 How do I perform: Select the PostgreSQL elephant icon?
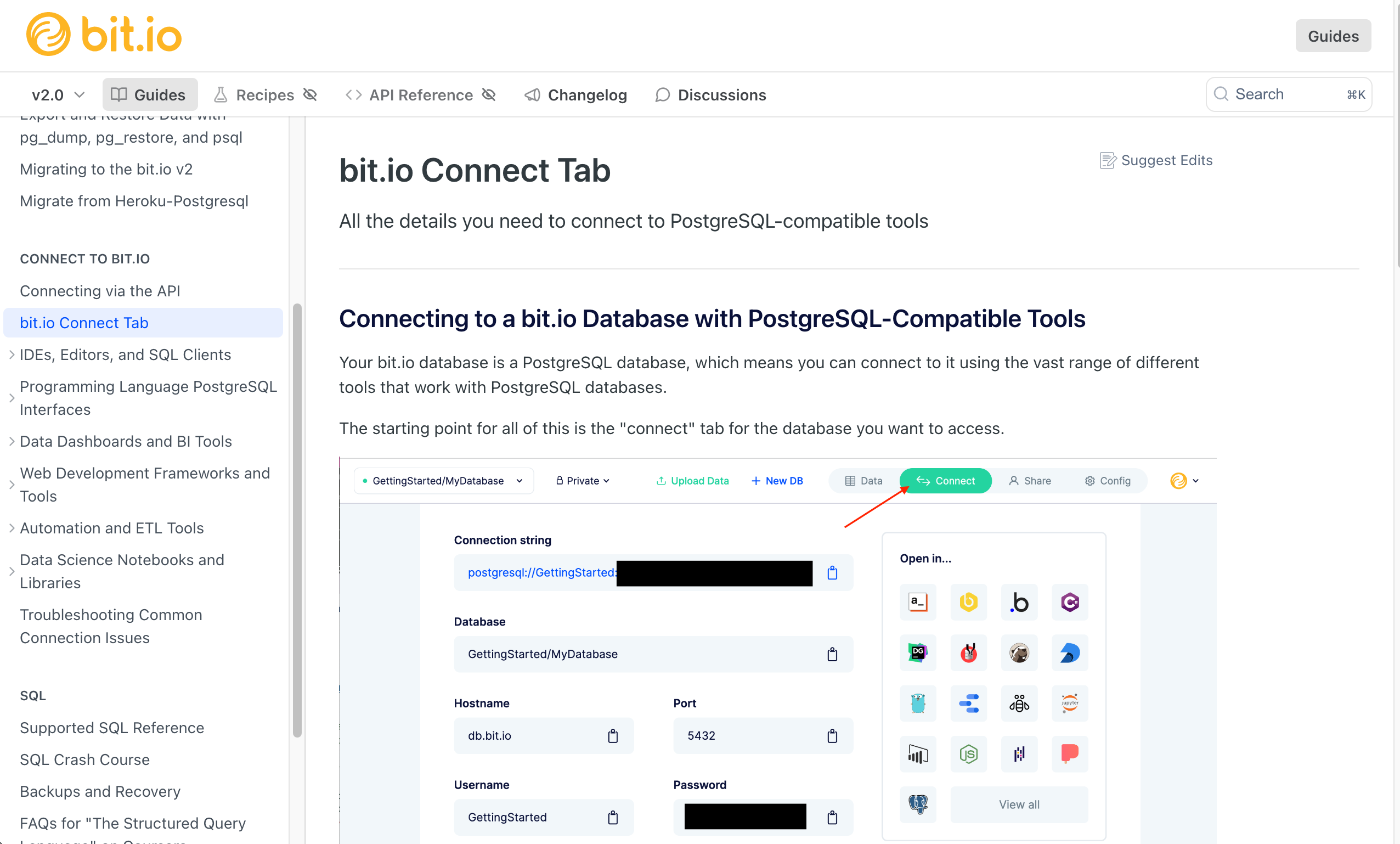click(918, 805)
